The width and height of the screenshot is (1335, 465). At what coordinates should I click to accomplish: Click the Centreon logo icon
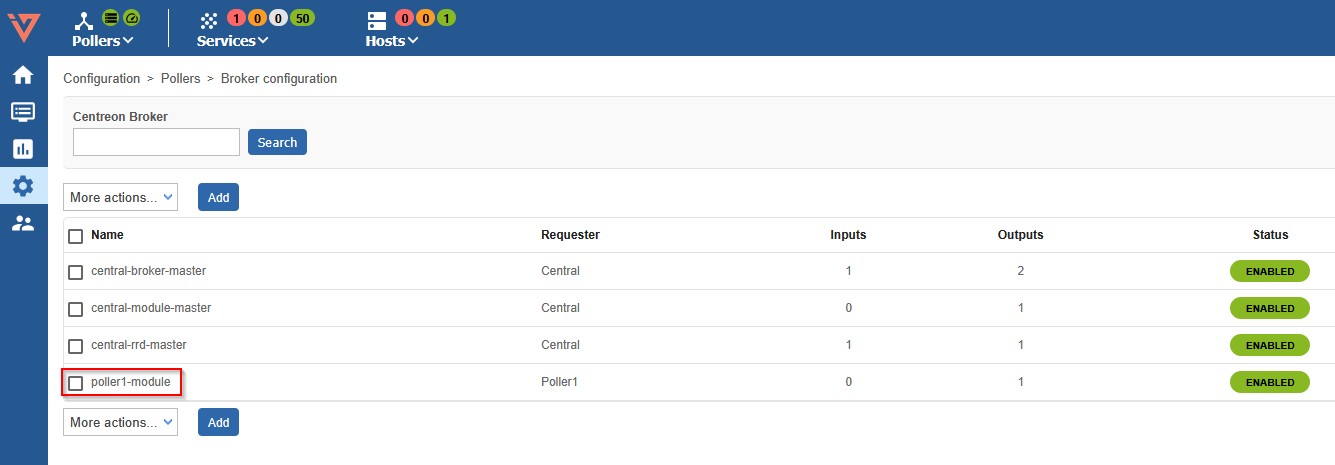point(23,26)
